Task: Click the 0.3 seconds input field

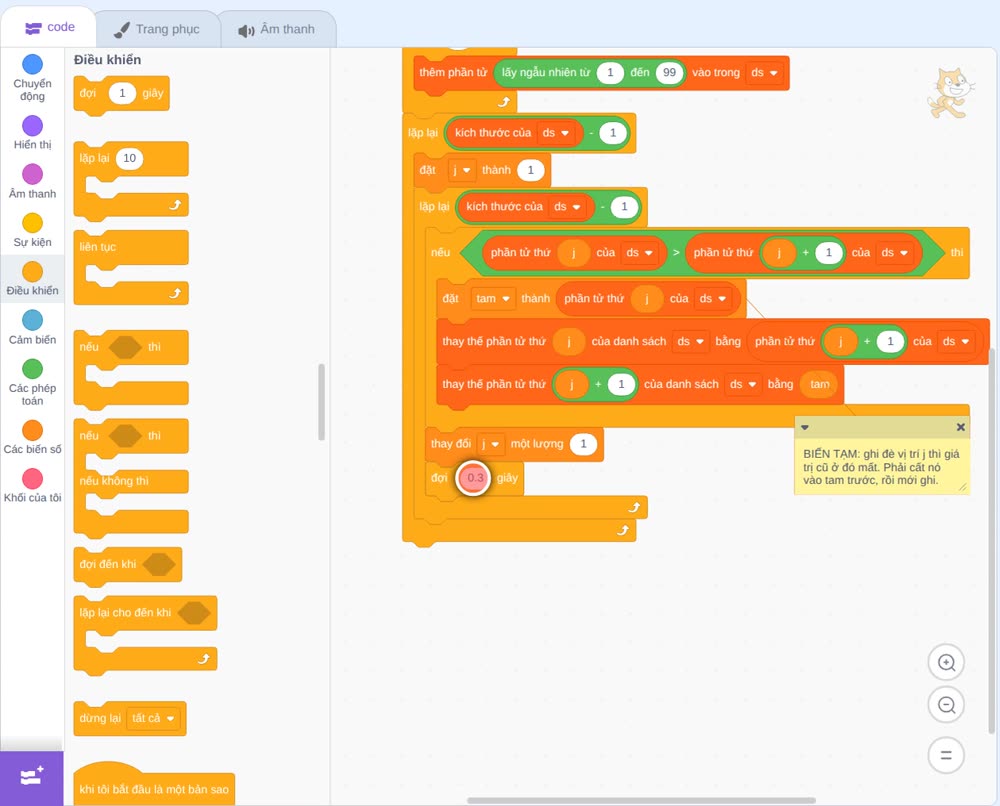Action: [x=474, y=478]
